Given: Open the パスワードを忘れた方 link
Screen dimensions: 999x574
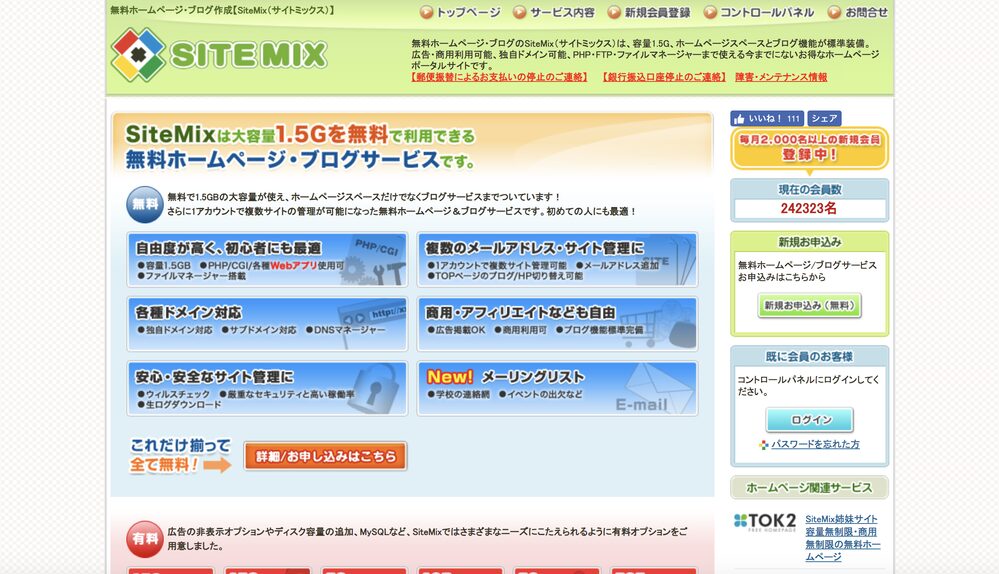Looking at the screenshot, I should [x=815, y=444].
